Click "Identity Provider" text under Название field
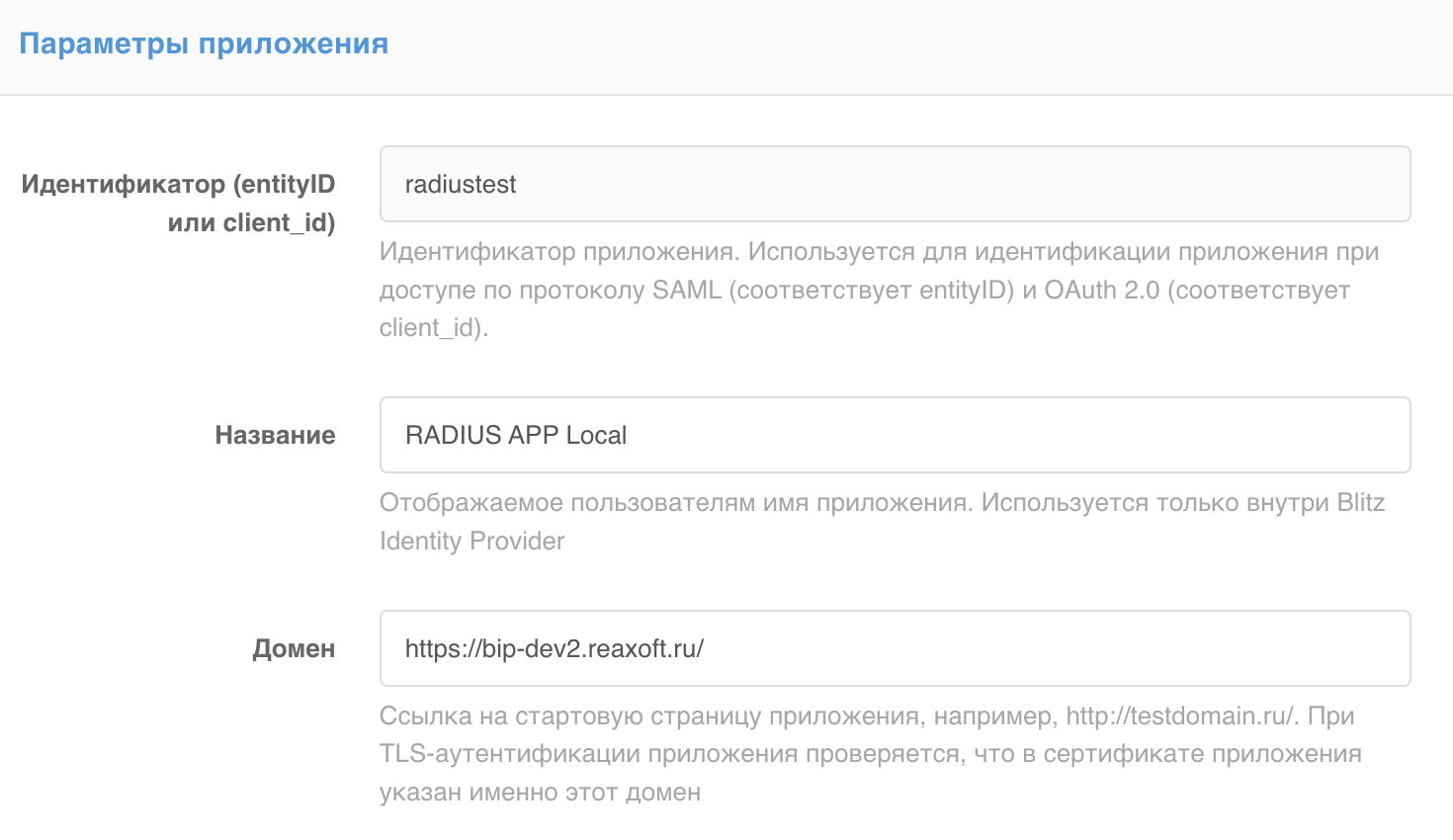The height and width of the screenshot is (840, 1453). click(x=471, y=542)
